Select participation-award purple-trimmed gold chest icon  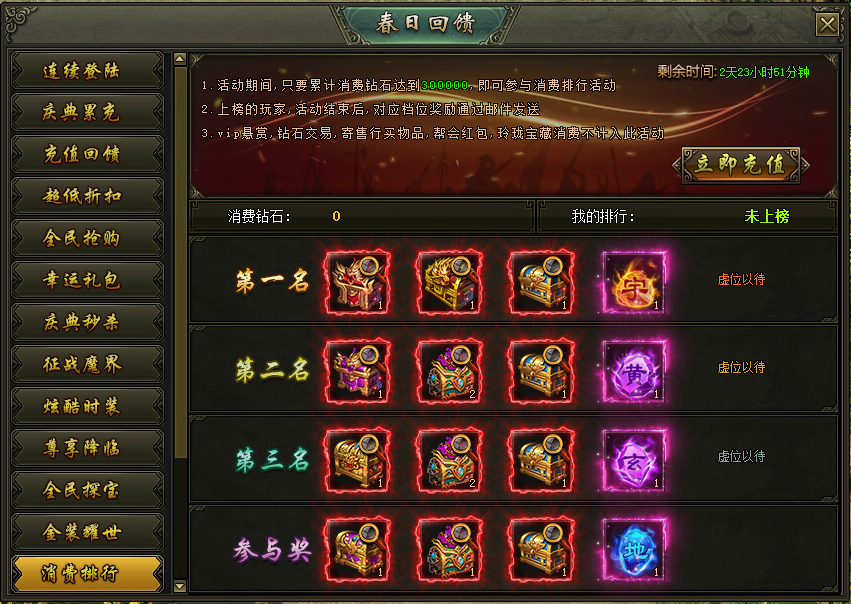(358, 549)
